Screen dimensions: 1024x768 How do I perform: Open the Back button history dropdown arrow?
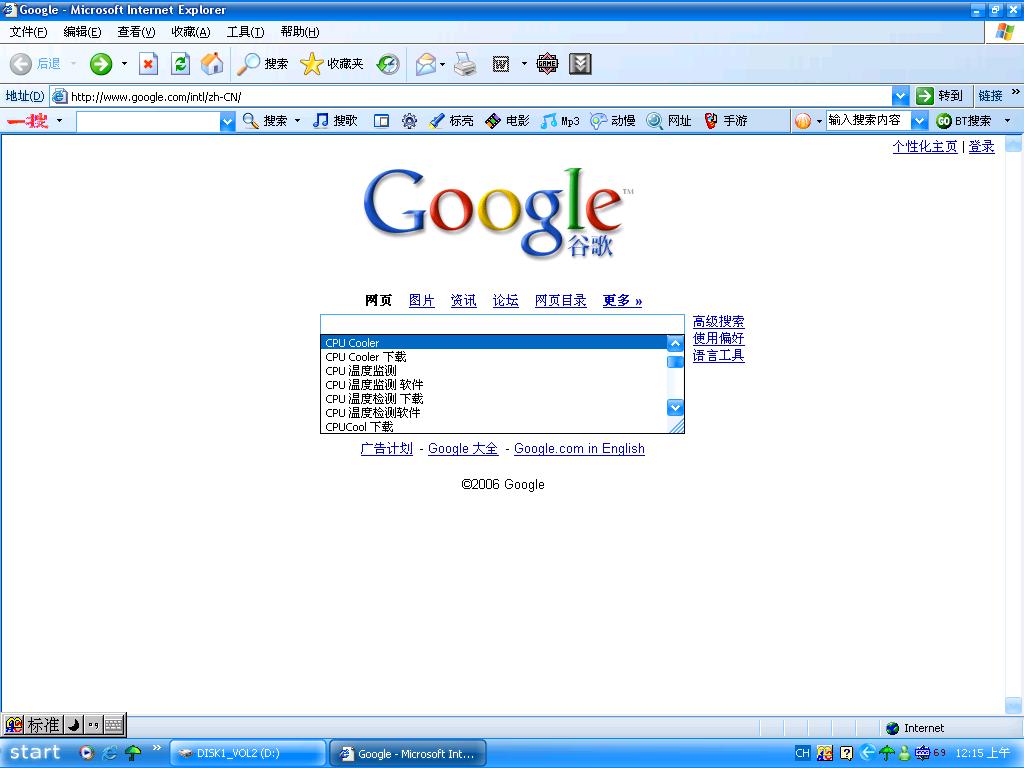(x=73, y=63)
